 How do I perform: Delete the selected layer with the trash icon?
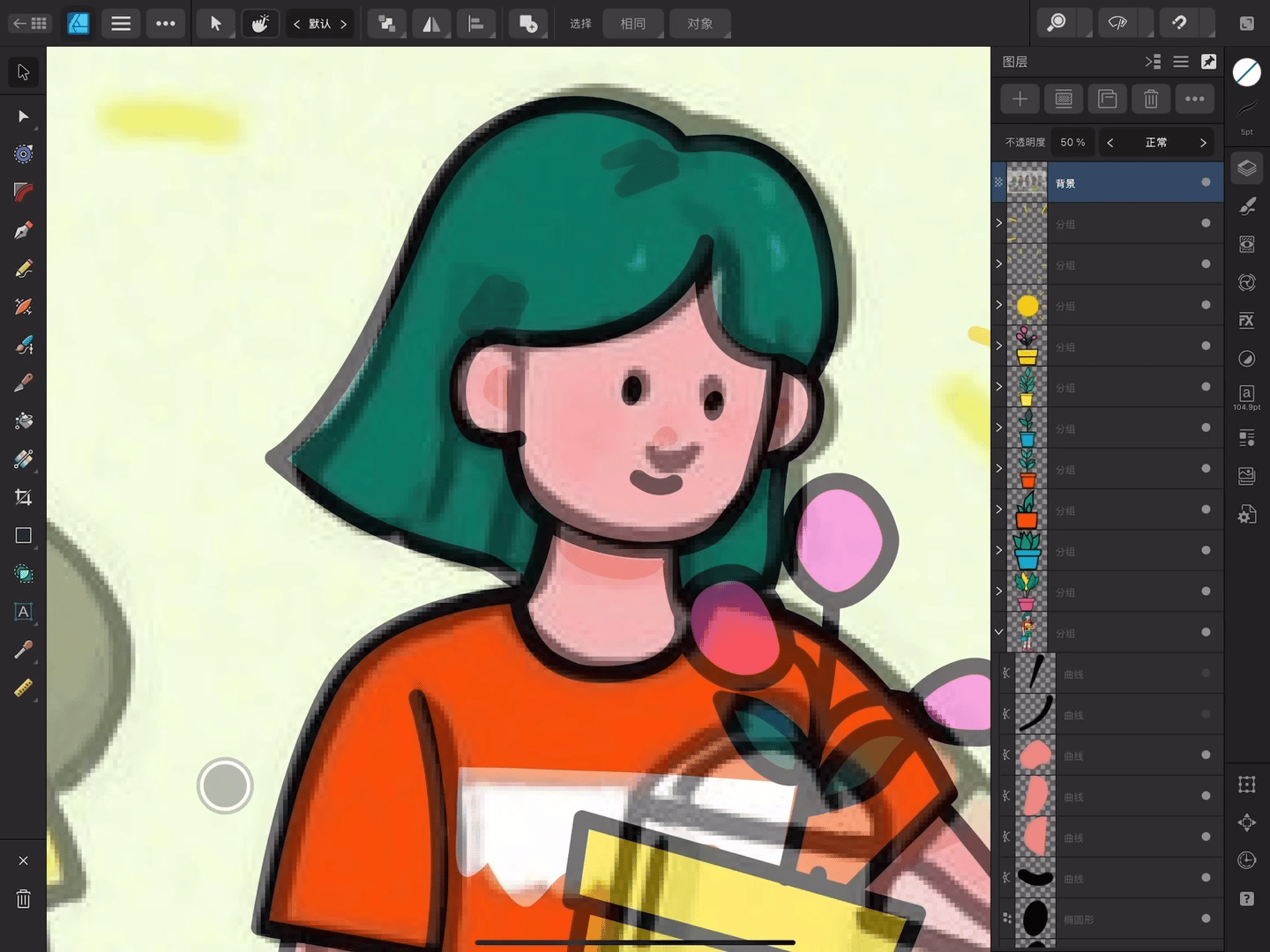click(1150, 99)
